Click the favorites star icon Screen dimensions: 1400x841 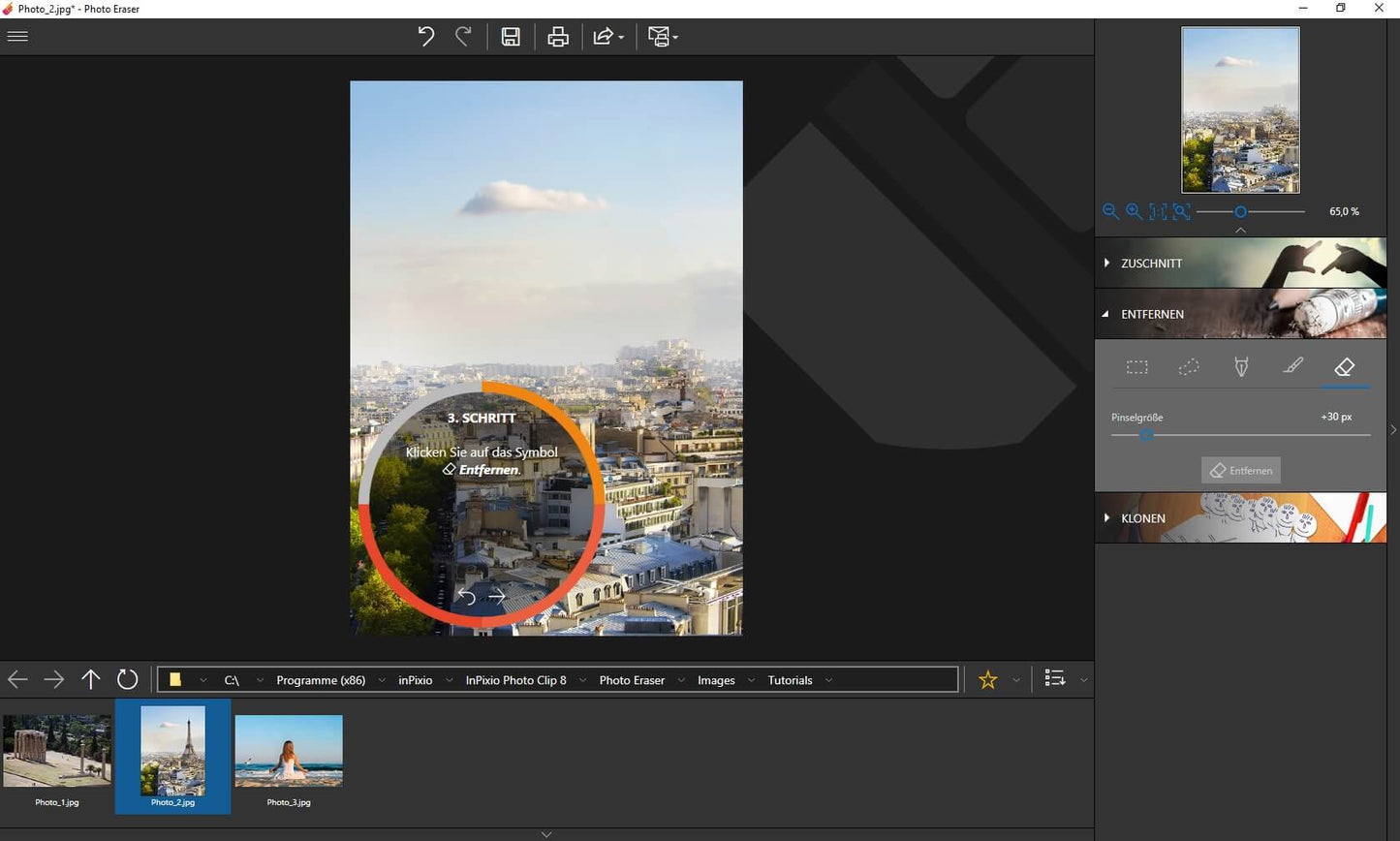[x=987, y=680]
